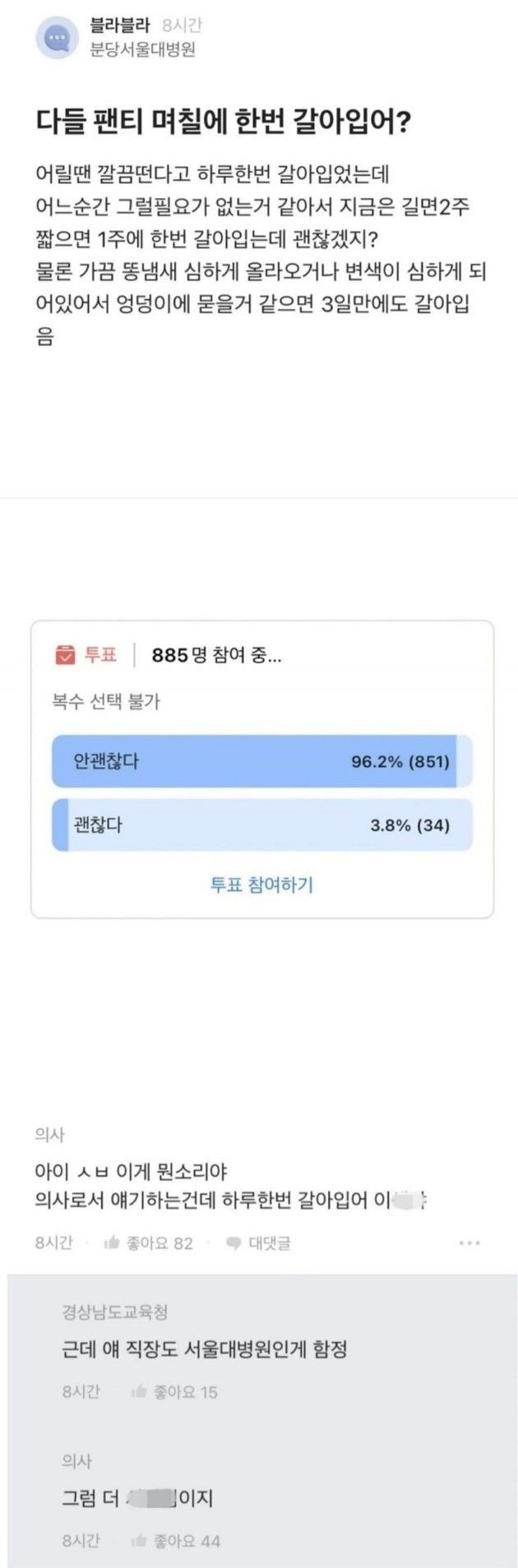The height and width of the screenshot is (1568, 518).
Task: Select the 안괜찮다 poll option
Action: coord(261,762)
